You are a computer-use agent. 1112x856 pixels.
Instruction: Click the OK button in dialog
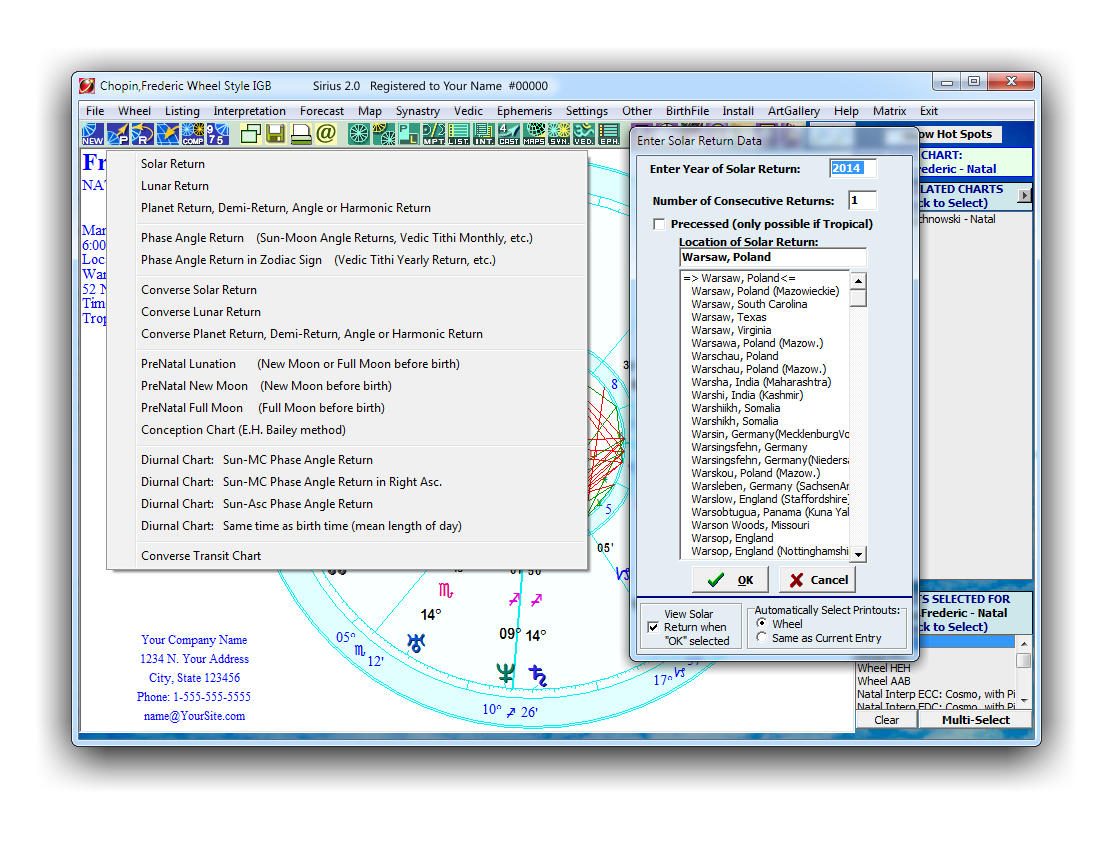(x=730, y=580)
